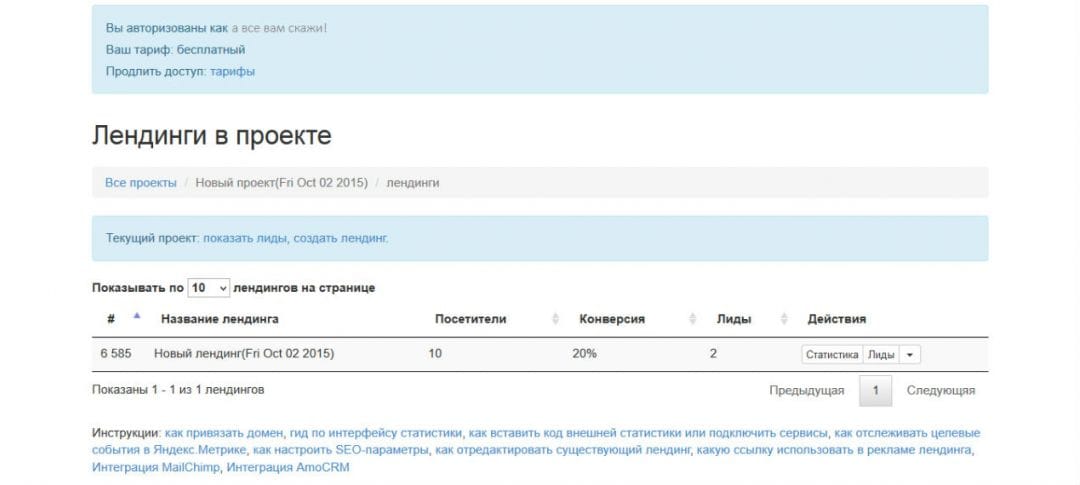Click the Действия column header
This screenshot has height=485, width=1080.
(836, 319)
